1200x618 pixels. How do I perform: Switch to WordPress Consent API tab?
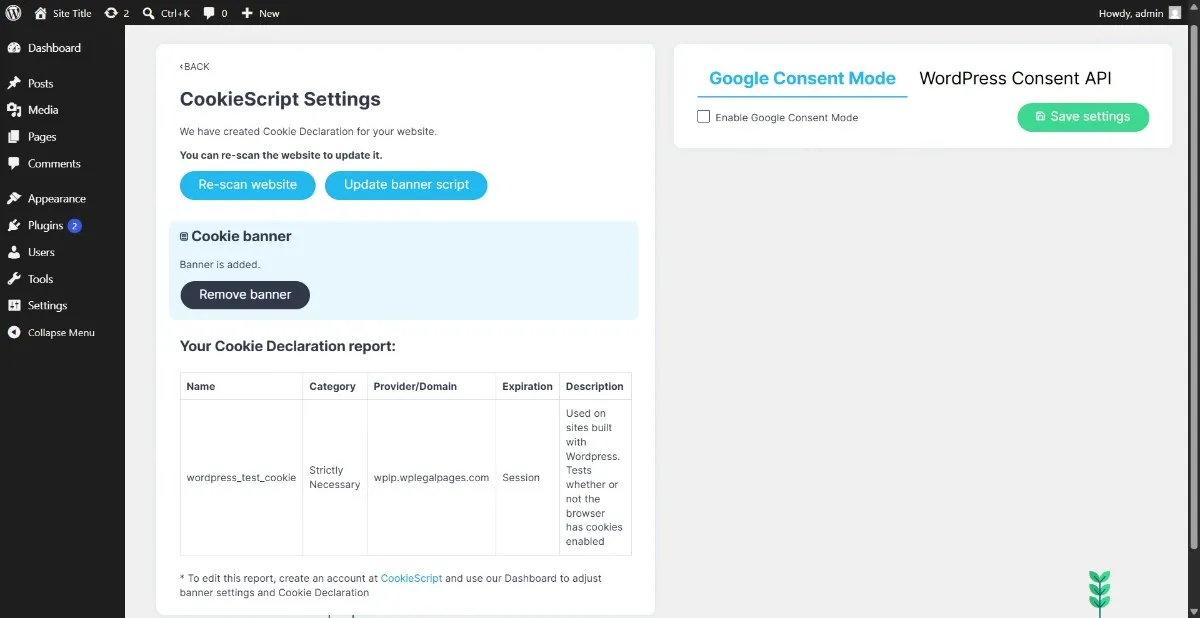pyautogui.click(x=1015, y=78)
